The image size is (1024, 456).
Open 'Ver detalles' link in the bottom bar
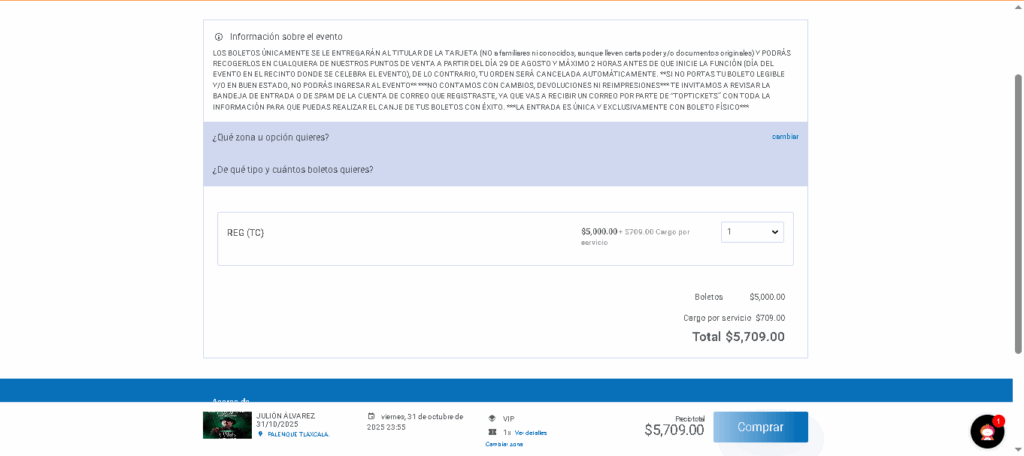pos(531,433)
